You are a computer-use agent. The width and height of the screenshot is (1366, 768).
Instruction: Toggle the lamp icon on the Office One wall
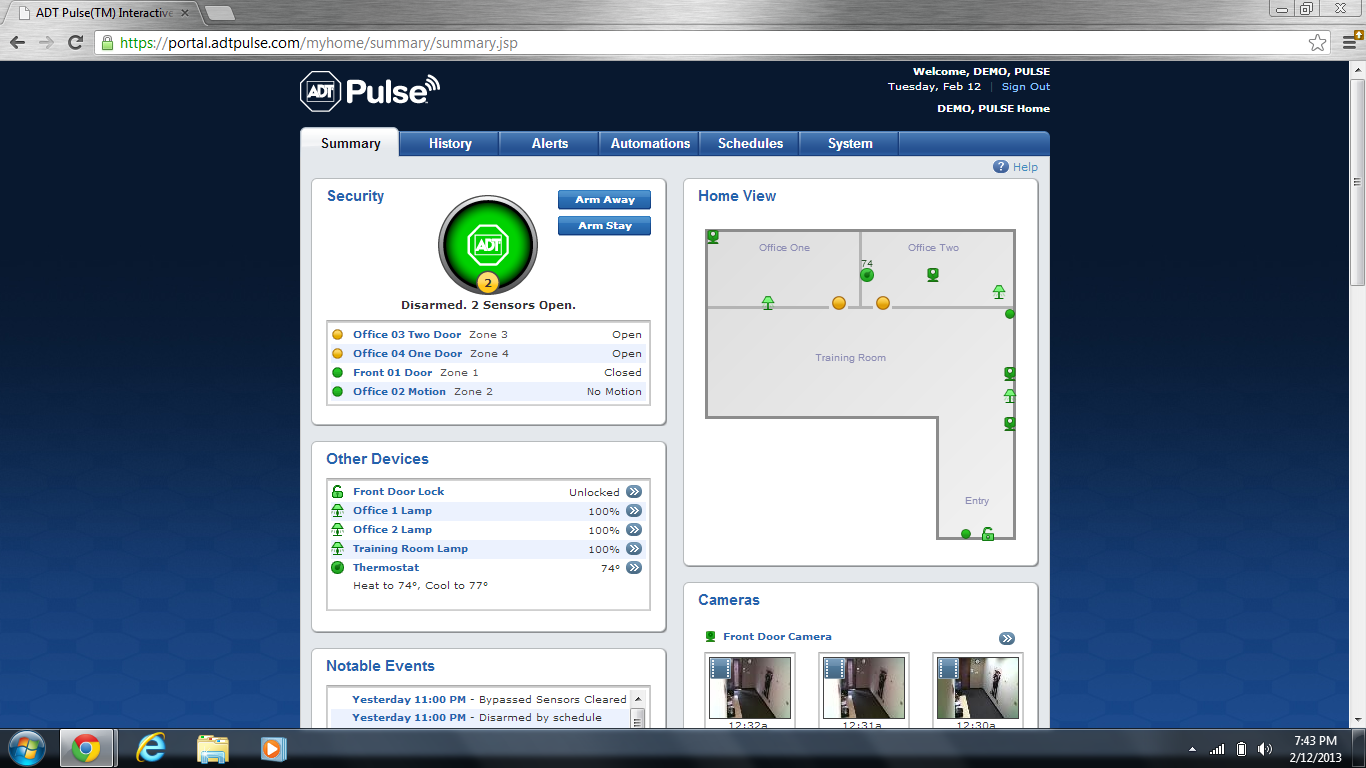click(x=768, y=302)
